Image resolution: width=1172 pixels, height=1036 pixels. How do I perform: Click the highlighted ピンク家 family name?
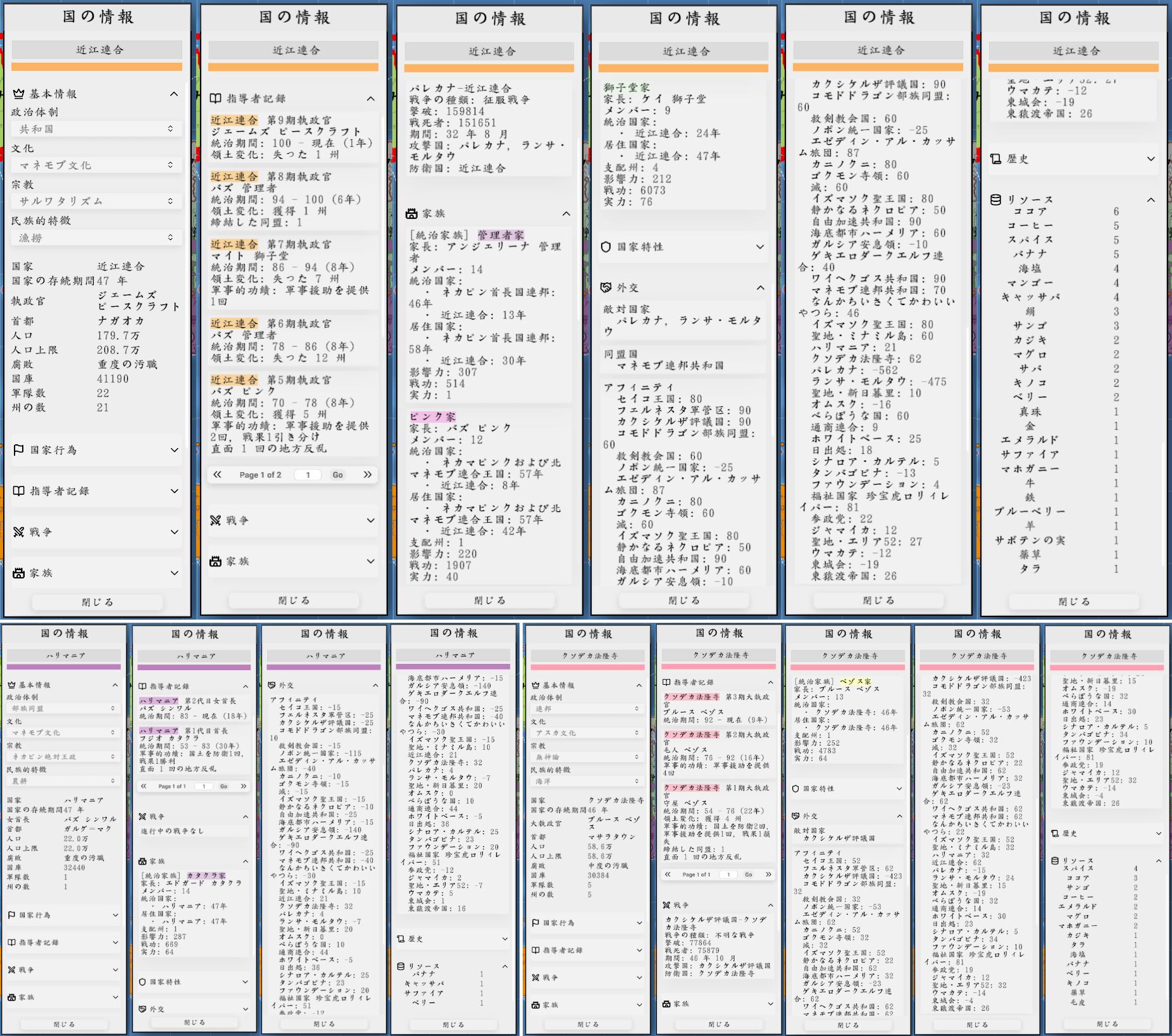433,416
